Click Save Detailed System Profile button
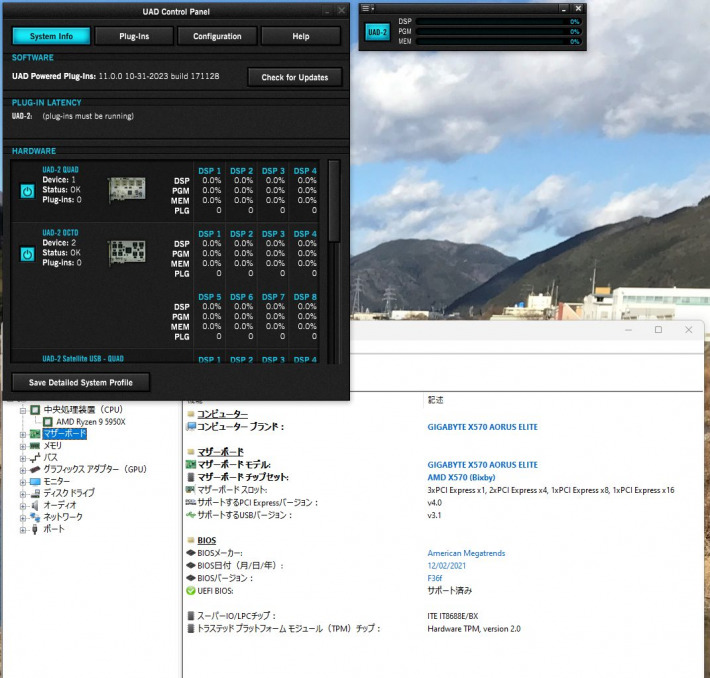This screenshot has height=678, width=710. point(80,382)
